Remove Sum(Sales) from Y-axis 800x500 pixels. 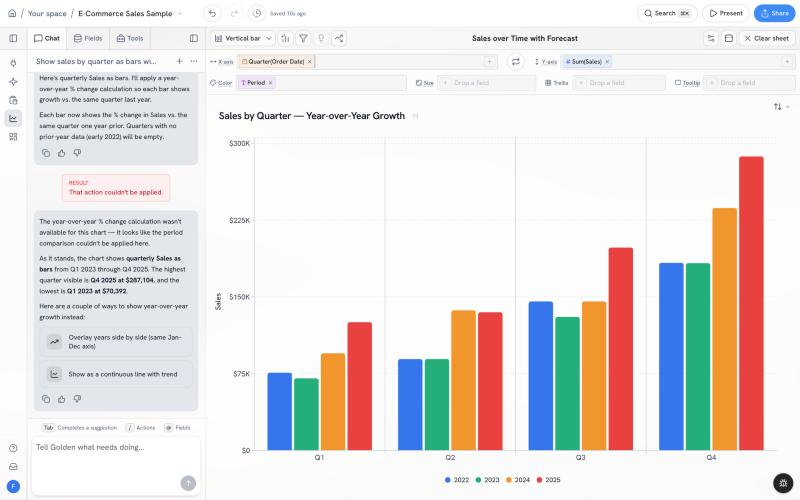[x=607, y=62]
